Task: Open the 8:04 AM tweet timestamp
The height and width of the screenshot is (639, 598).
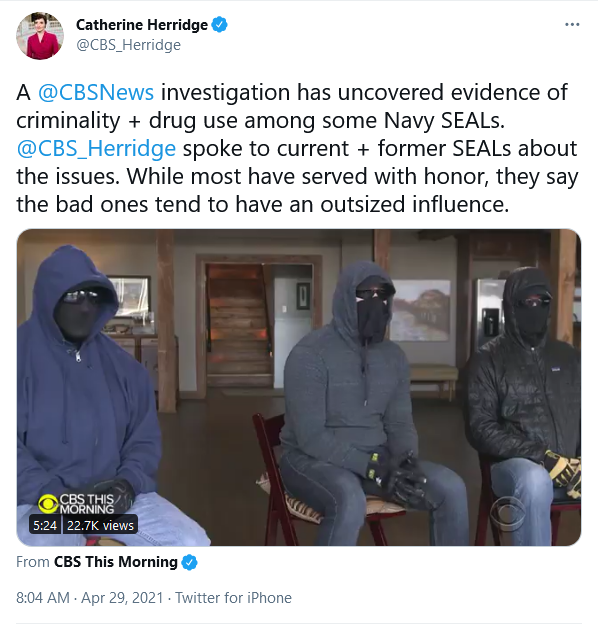Action: (43, 598)
